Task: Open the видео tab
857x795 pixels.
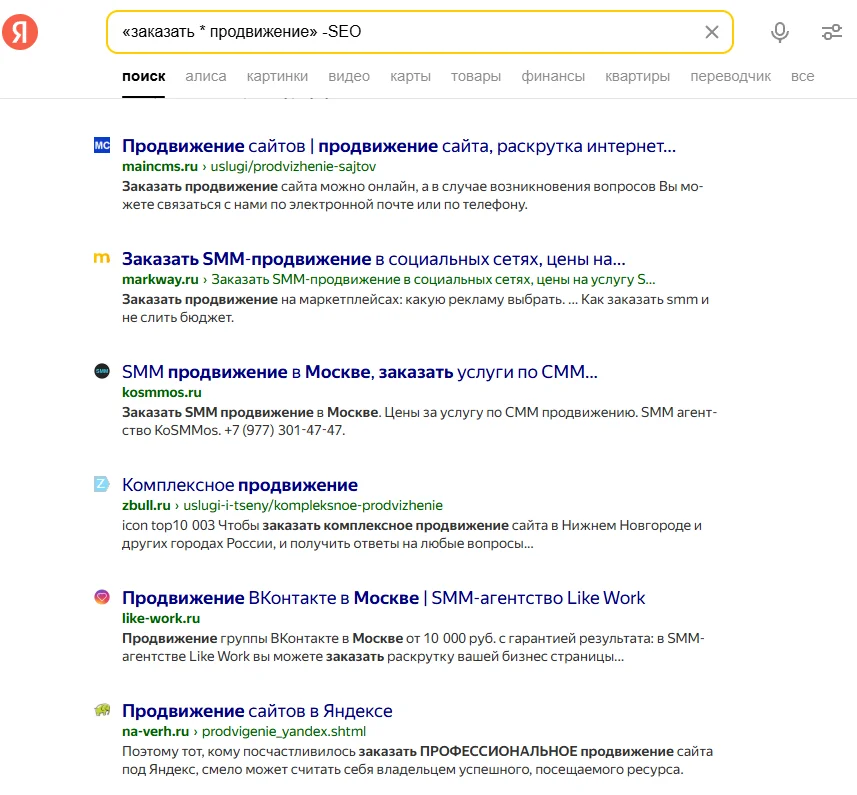Action: 349,76
